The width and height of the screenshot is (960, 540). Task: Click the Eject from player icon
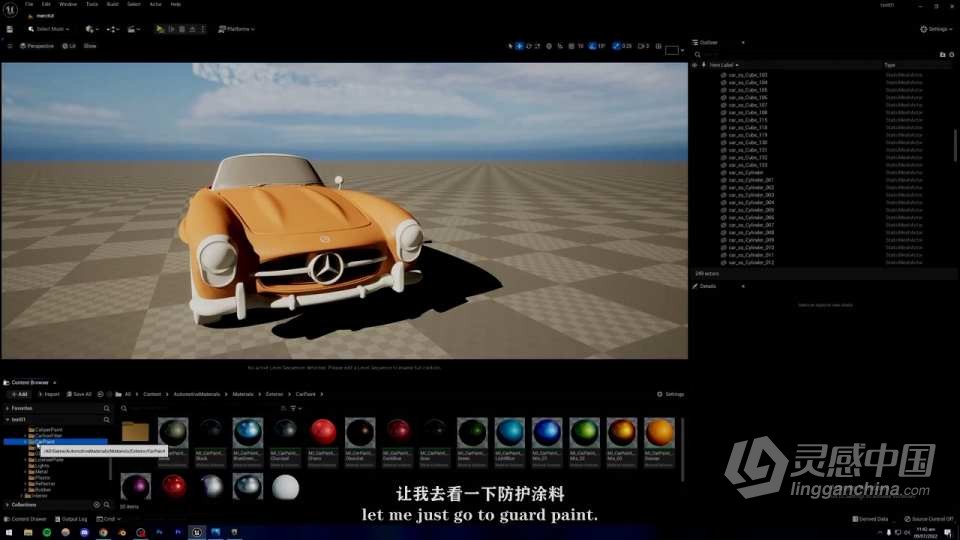pos(192,29)
